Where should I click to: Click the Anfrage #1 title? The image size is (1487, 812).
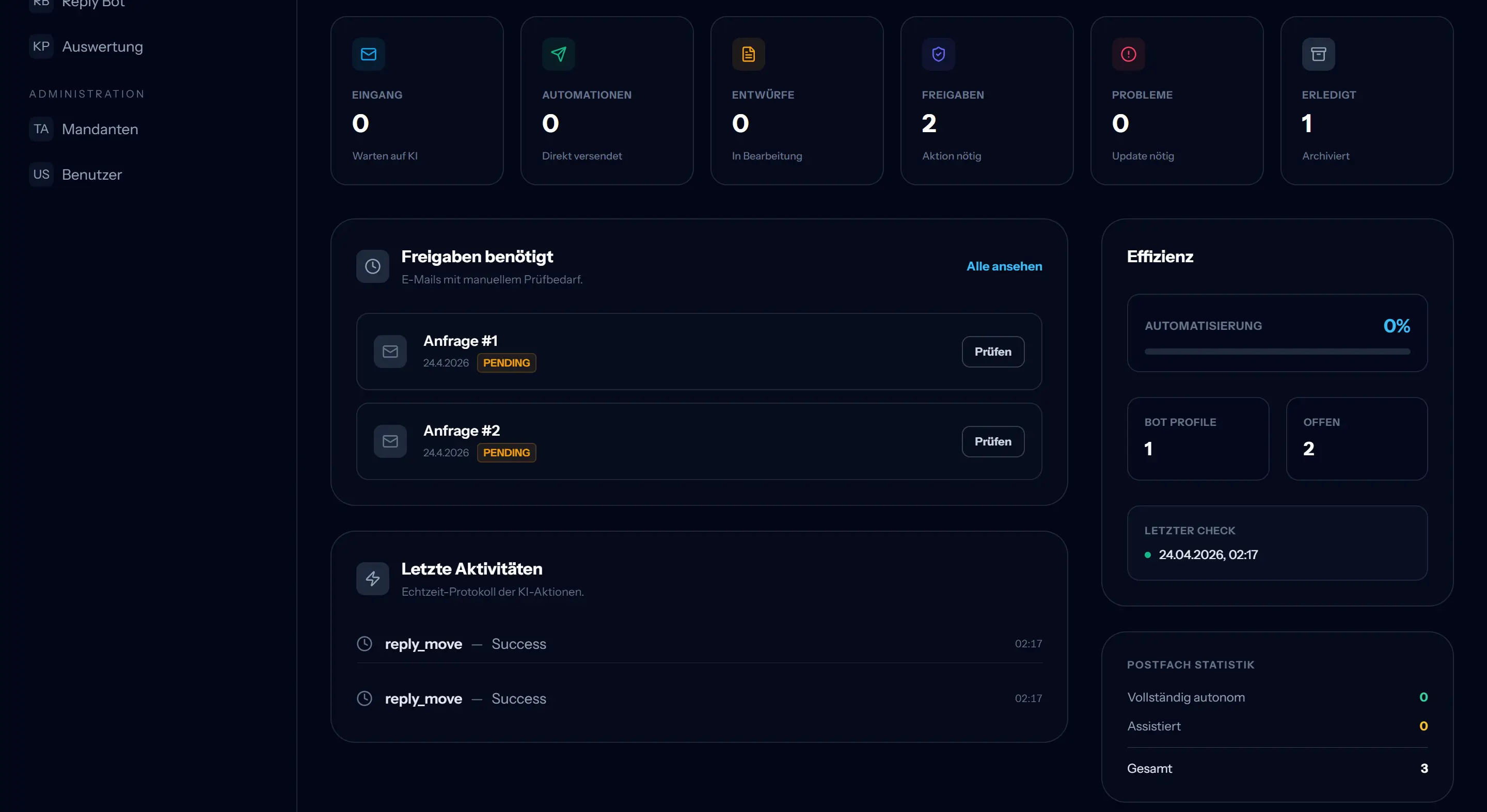[x=460, y=341]
